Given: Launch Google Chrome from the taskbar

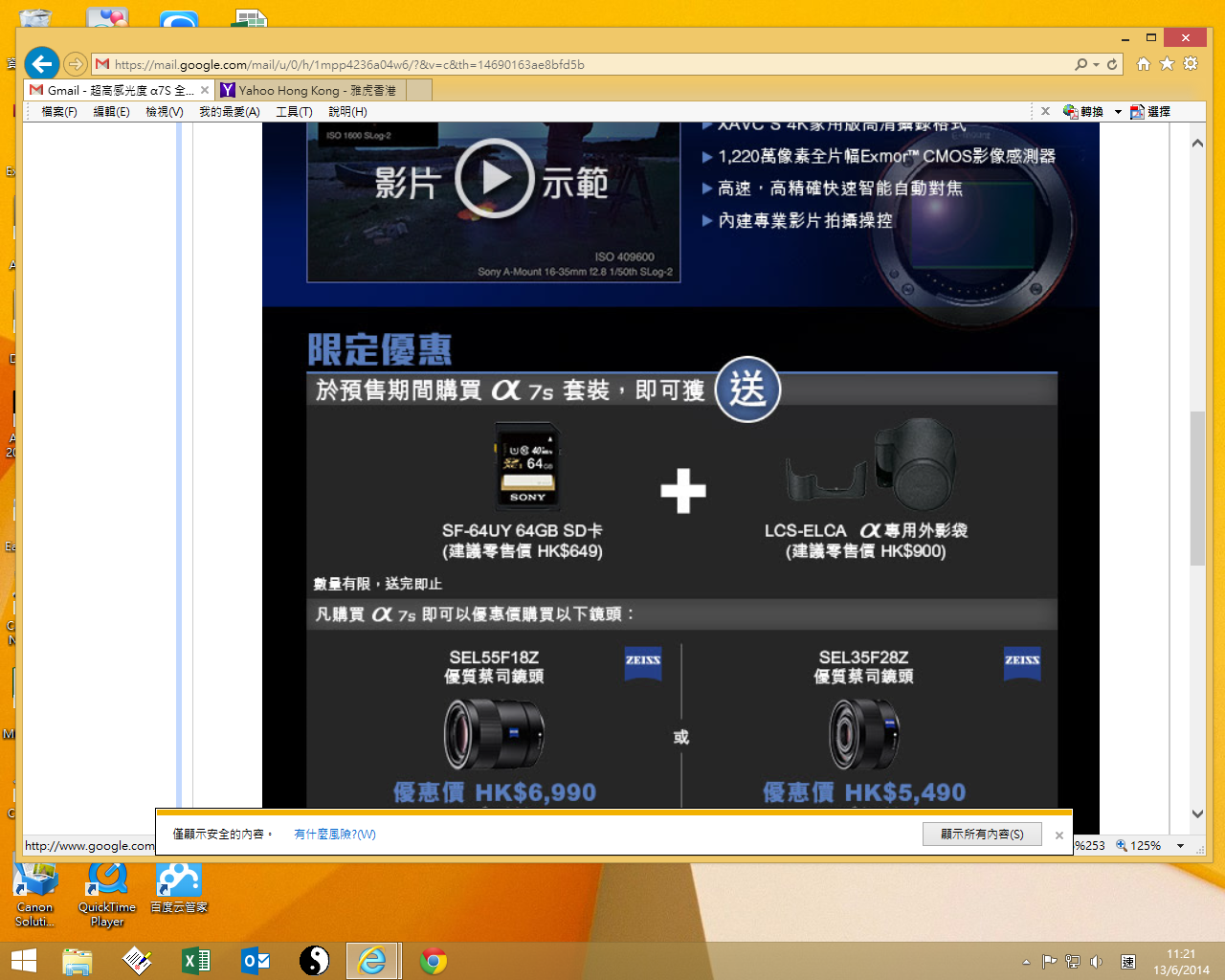Looking at the screenshot, I should coord(434,961).
